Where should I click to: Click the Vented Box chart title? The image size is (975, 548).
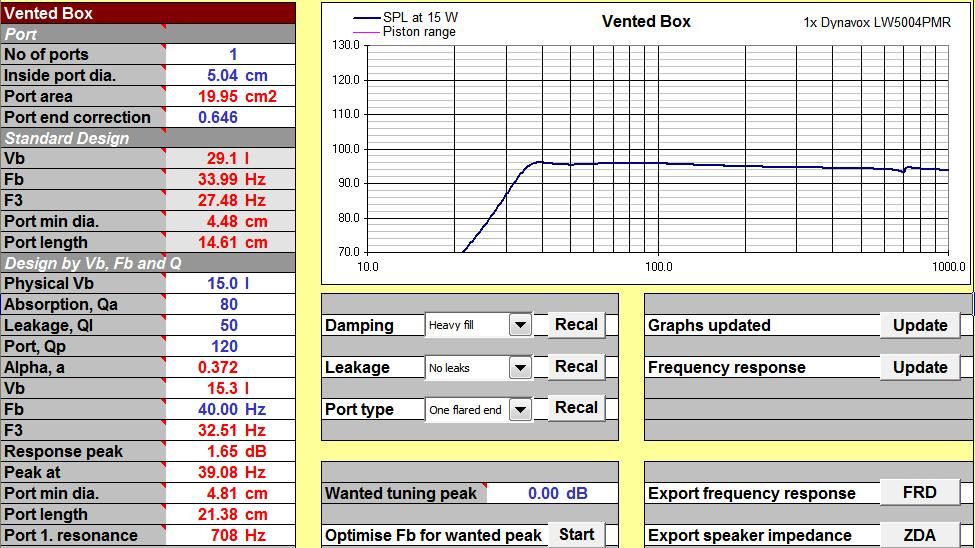coord(646,21)
